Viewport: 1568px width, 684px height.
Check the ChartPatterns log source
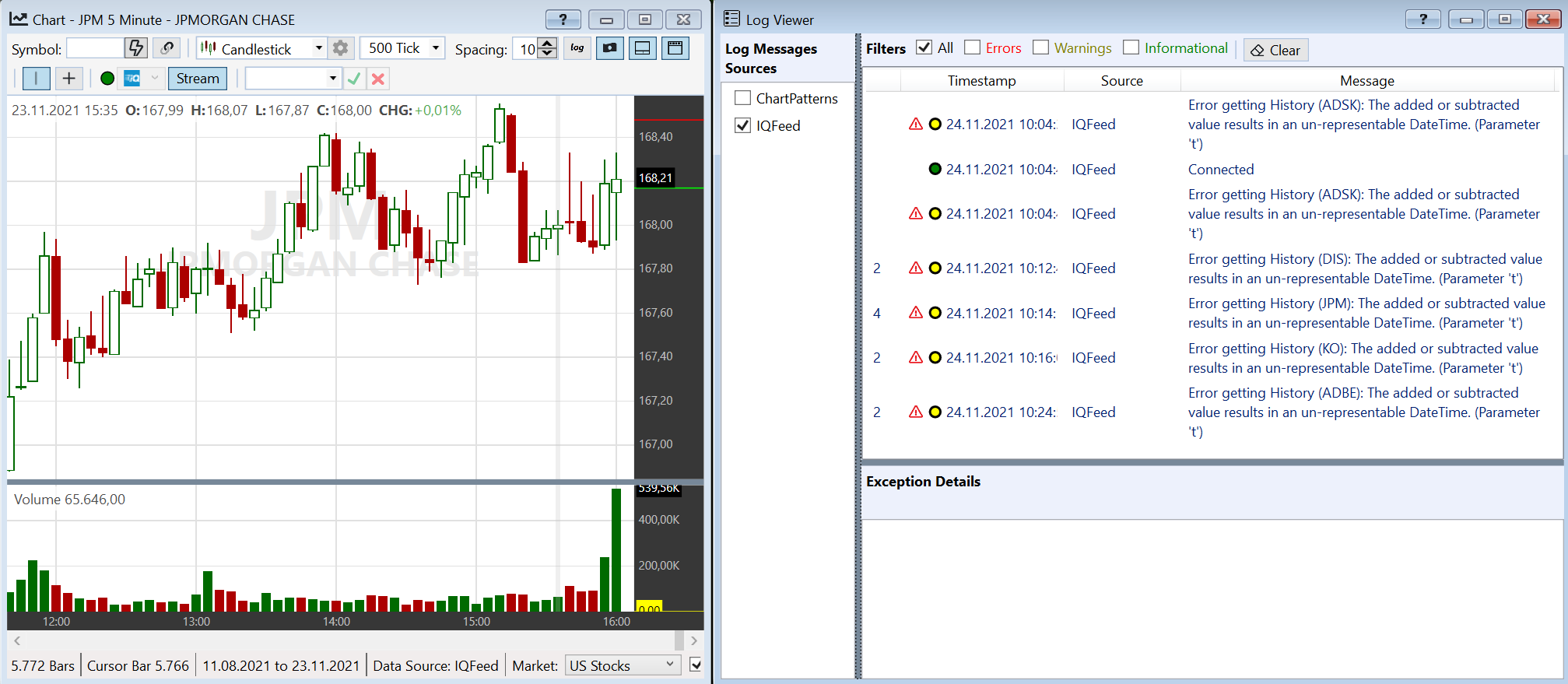point(743,98)
